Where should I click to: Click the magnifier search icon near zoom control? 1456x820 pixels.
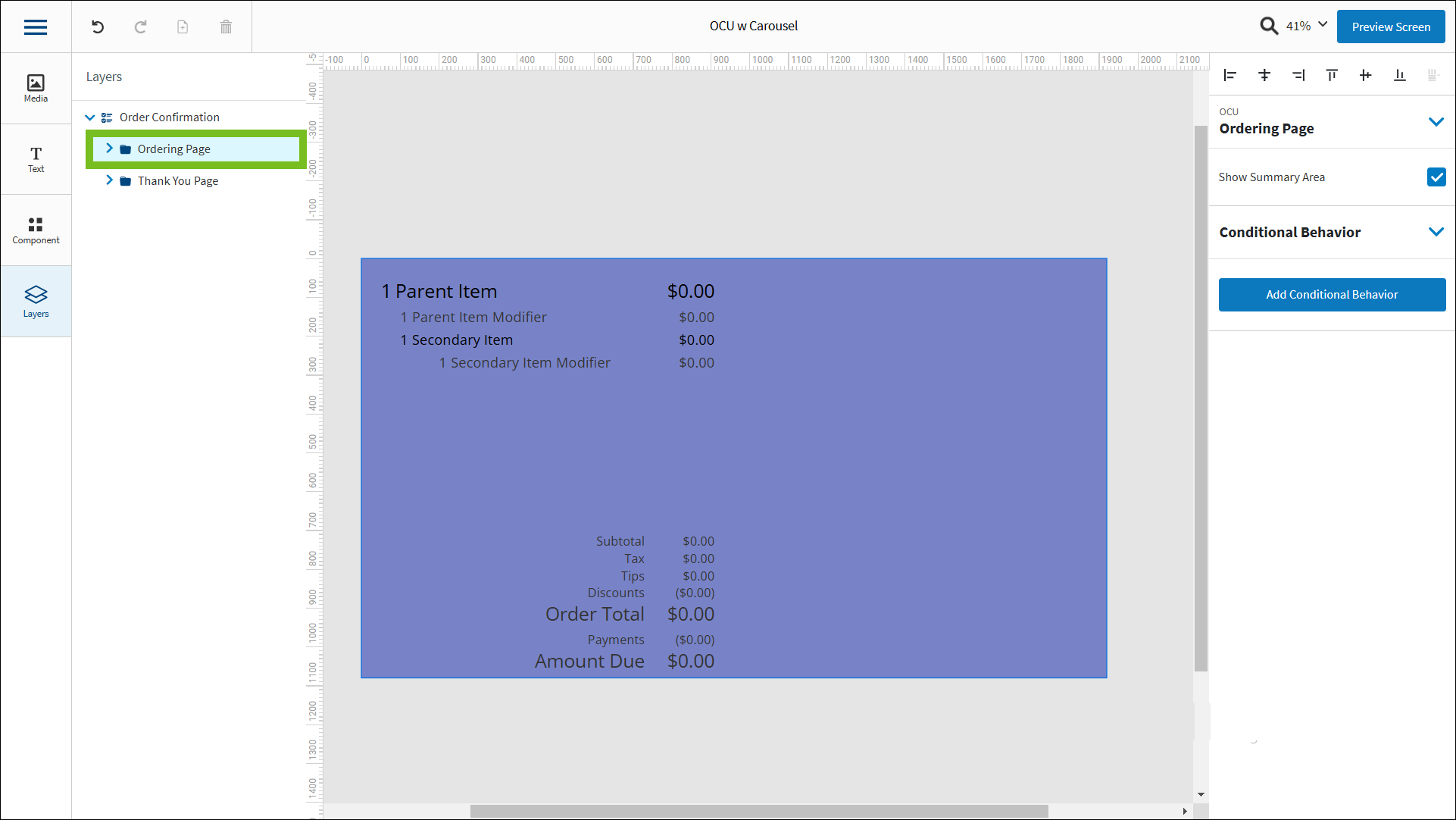[1269, 25]
